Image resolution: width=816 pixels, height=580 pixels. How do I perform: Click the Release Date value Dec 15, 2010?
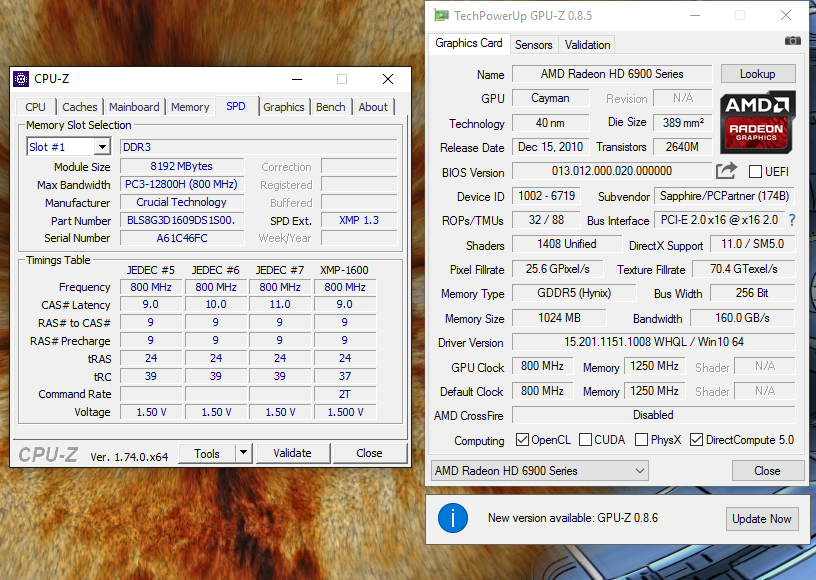click(551, 147)
